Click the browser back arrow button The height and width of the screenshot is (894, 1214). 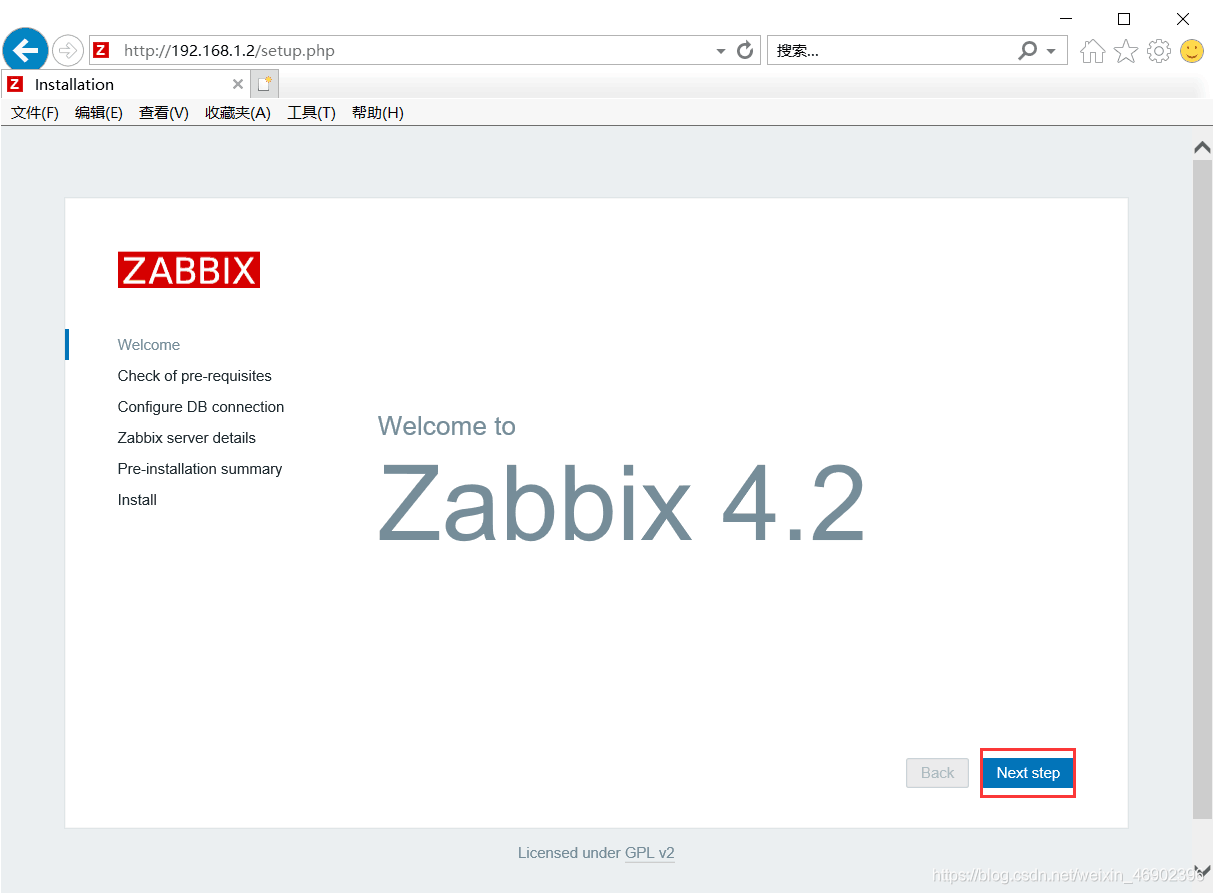25,49
